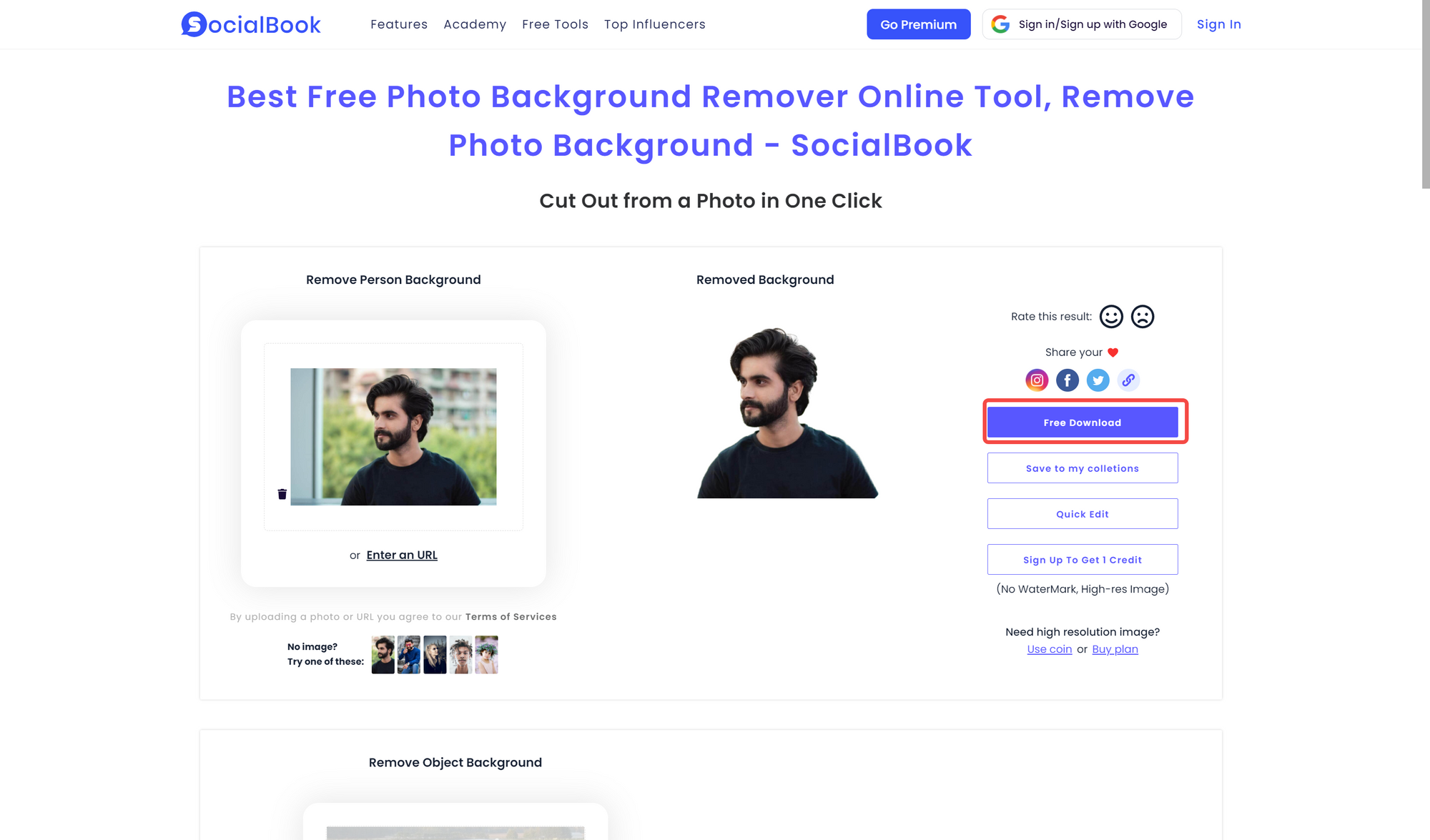Click the Free Tools tab
The height and width of the screenshot is (840, 1430).
pos(555,24)
